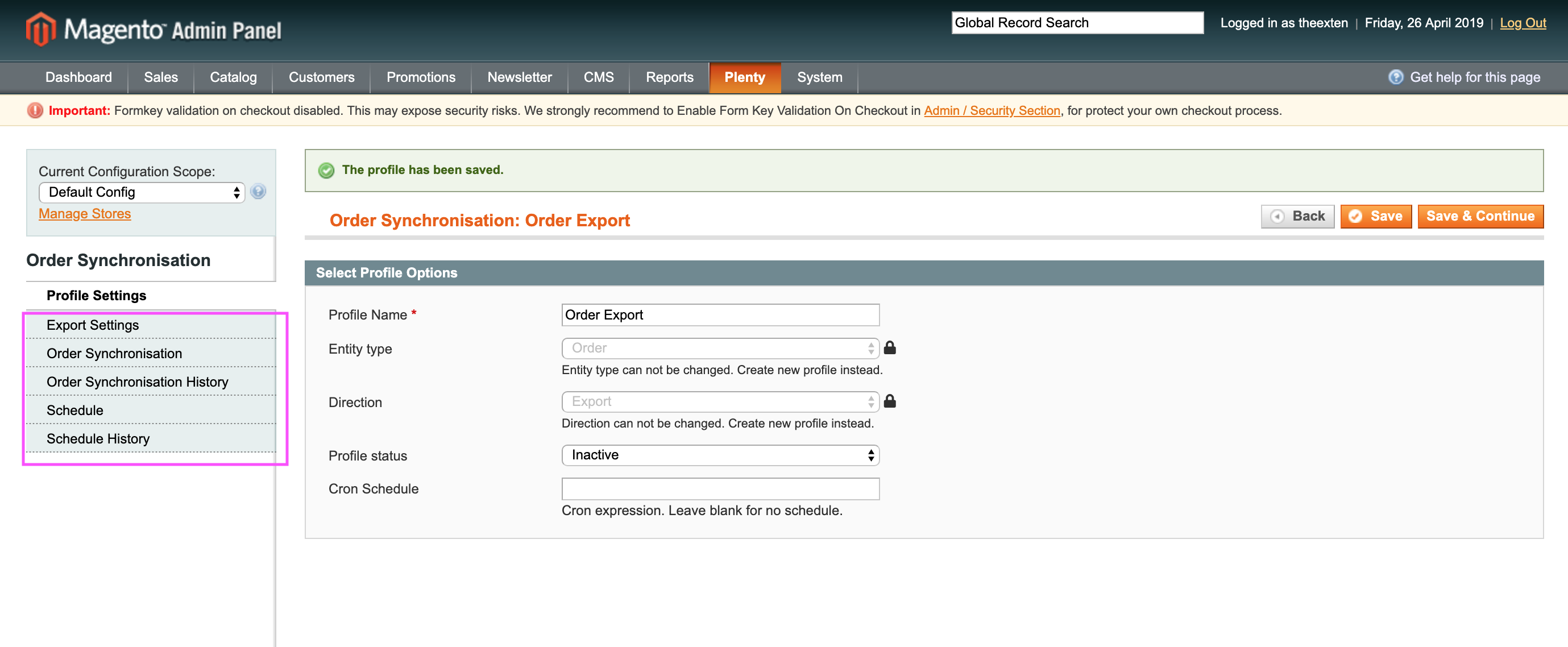The image size is (1568, 647).
Task: Click the lock icon beside Direction
Action: coord(889,401)
